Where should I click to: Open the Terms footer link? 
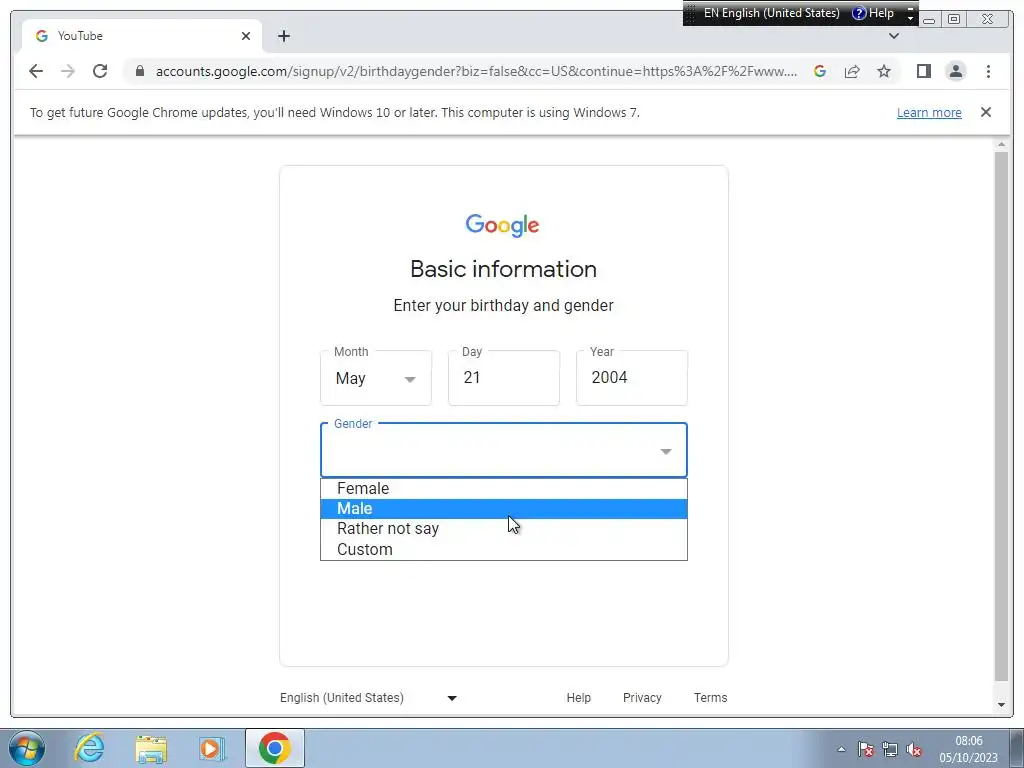(711, 697)
